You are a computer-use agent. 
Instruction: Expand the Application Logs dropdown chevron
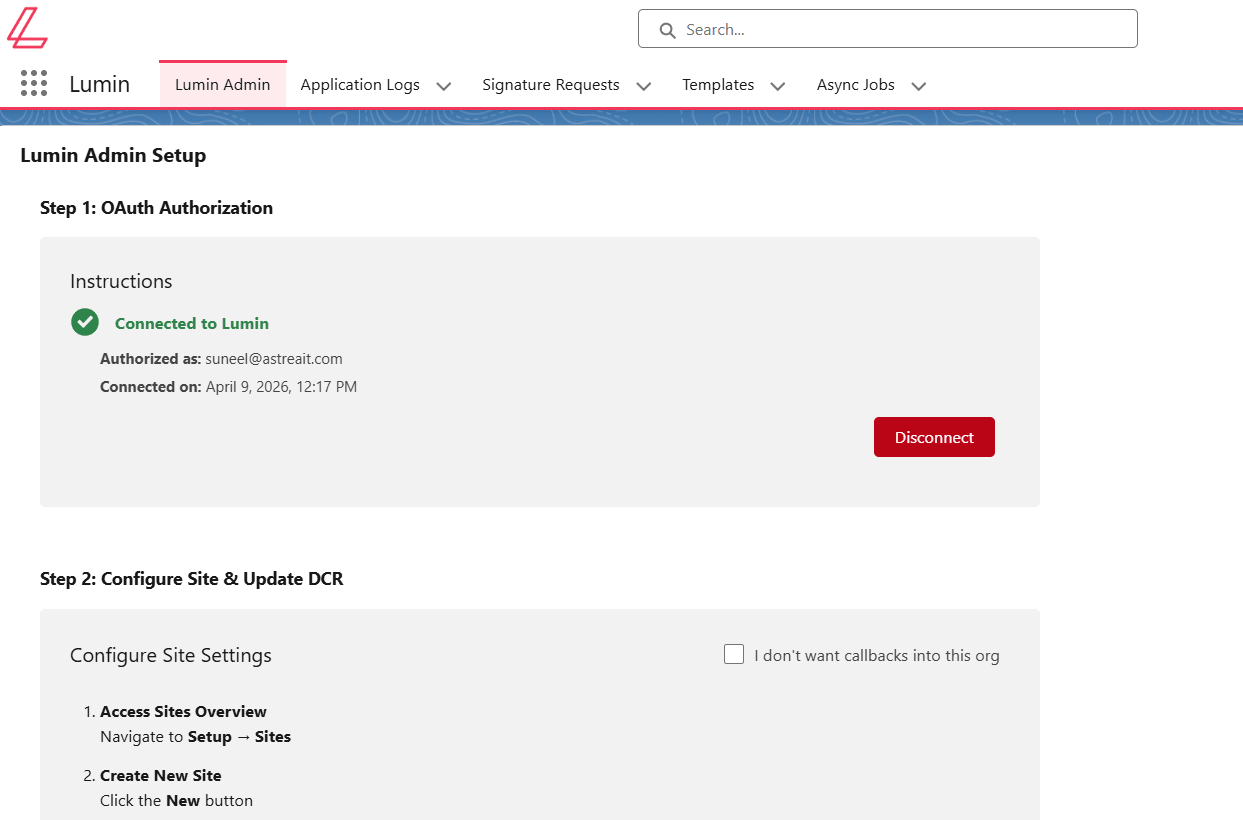pos(444,86)
